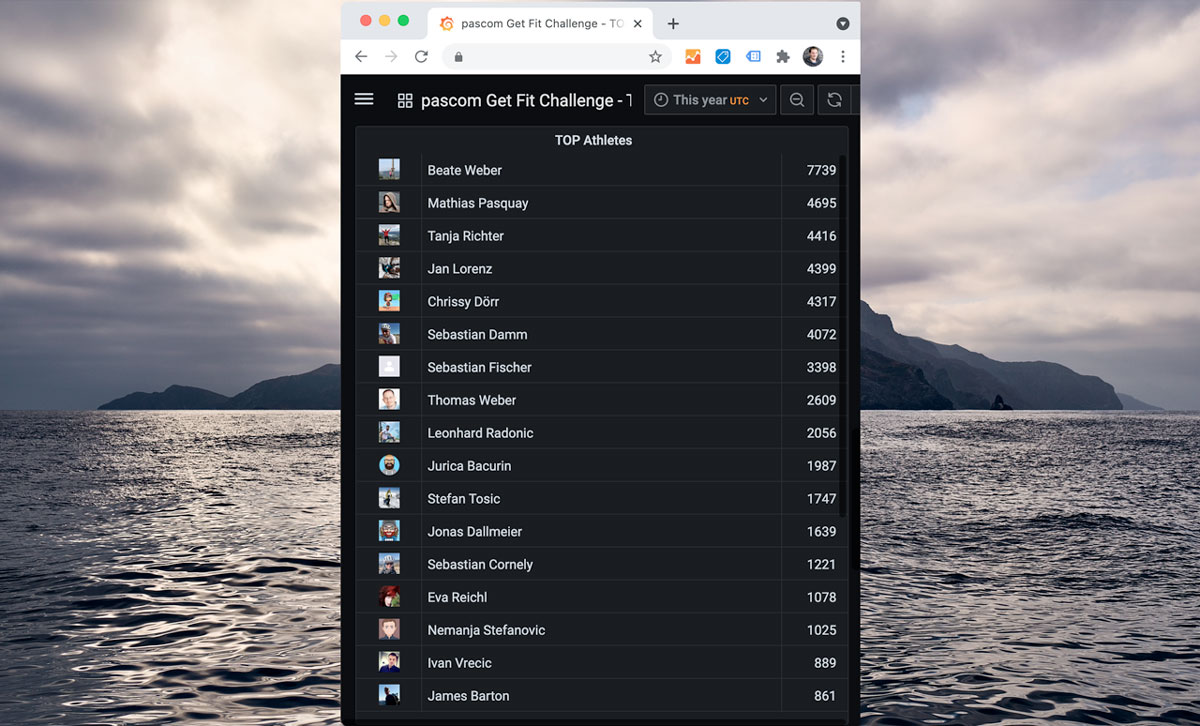The width and height of the screenshot is (1200, 726).
Task: Click the blue window extension icon
Action: (753, 57)
